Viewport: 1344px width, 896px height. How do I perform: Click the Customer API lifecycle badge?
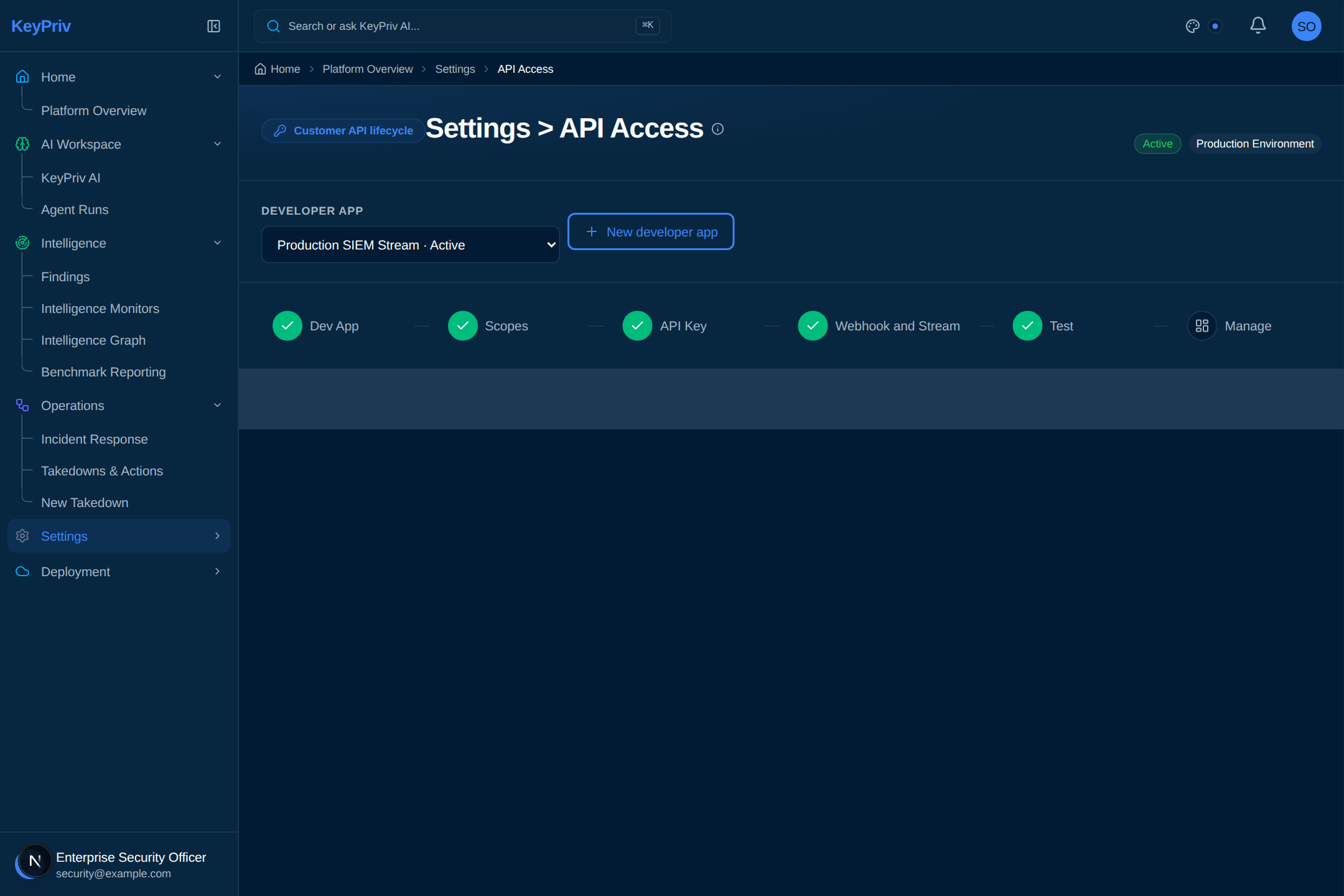pyautogui.click(x=343, y=131)
